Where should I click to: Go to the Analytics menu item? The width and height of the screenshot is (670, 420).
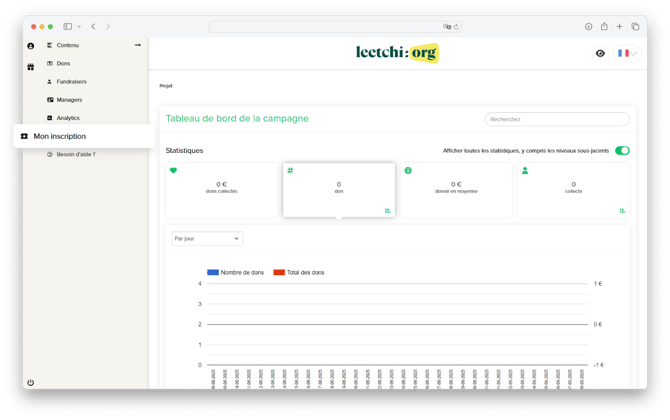click(x=68, y=118)
